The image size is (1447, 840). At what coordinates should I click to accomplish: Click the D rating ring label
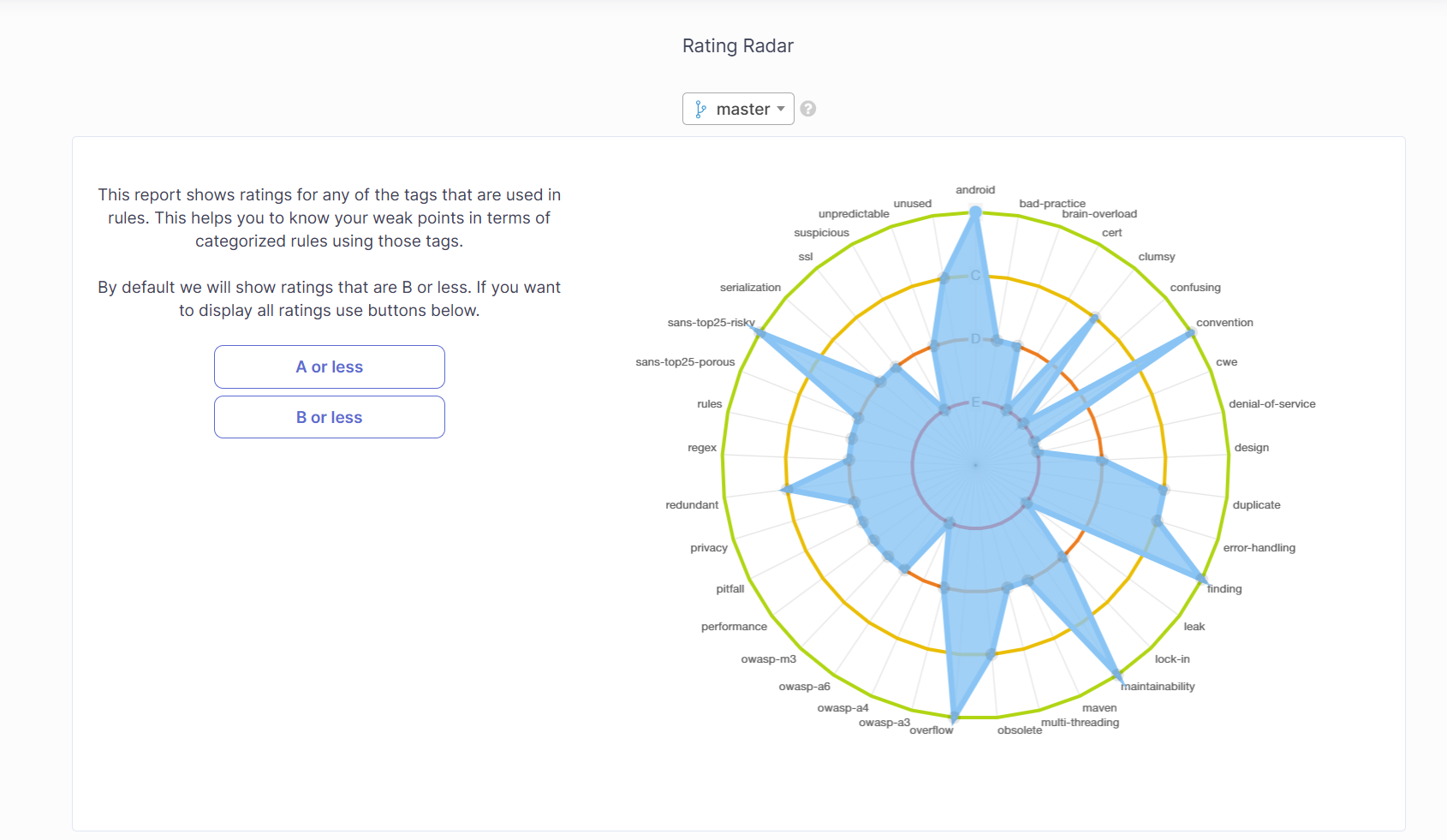tap(975, 339)
